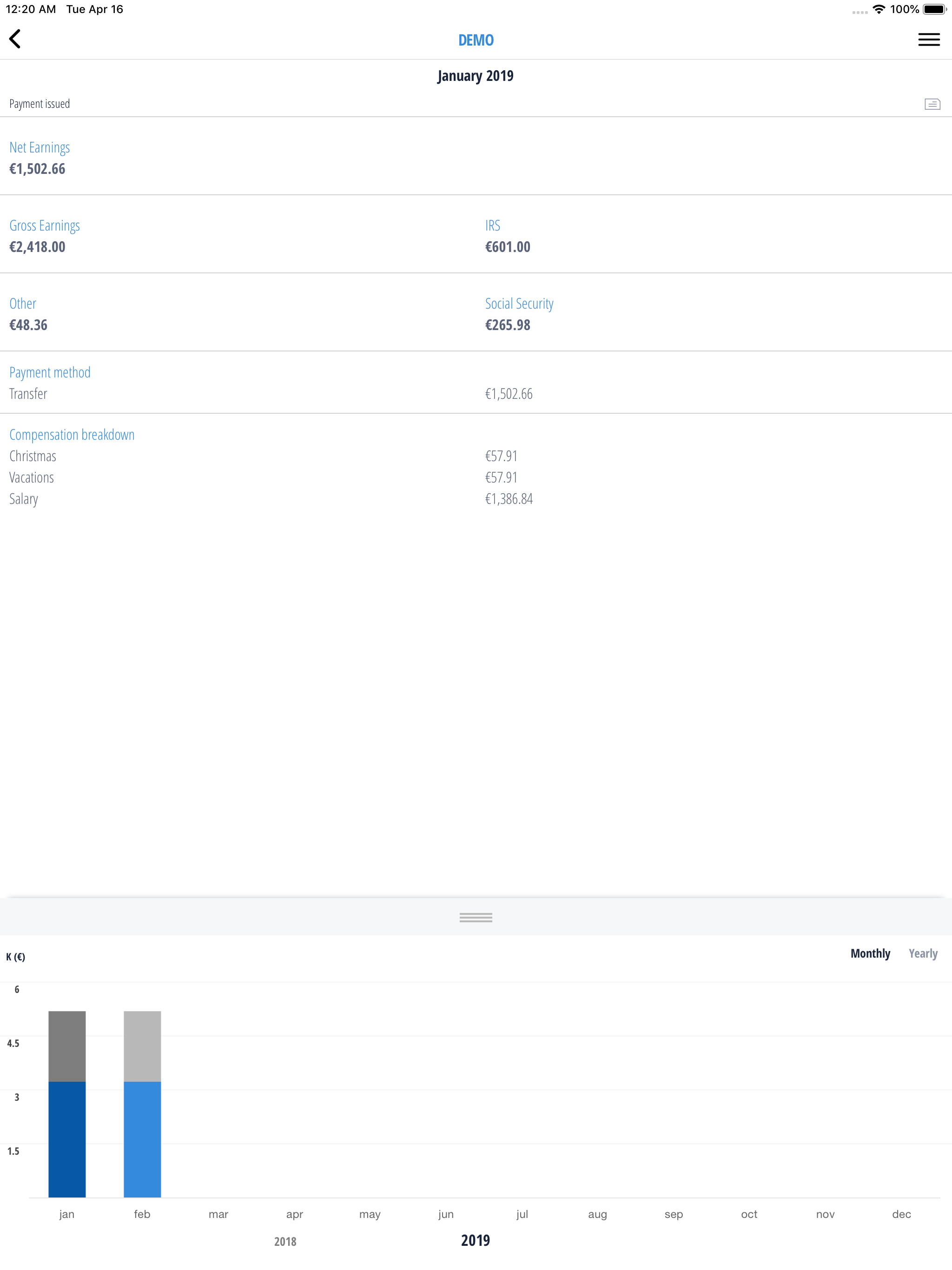Tap the Net Earnings label
The width and height of the screenshot is (952, 1270).
pyautogui.click(x=40, y=147)
